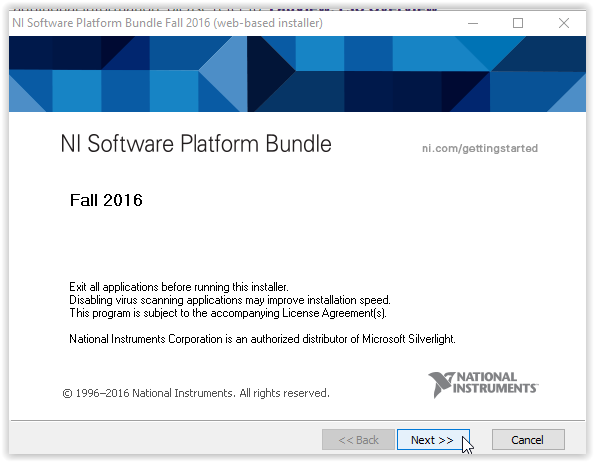
Task: Click the Microsoft Silverlight distributor notice
Action: point(262,339)
